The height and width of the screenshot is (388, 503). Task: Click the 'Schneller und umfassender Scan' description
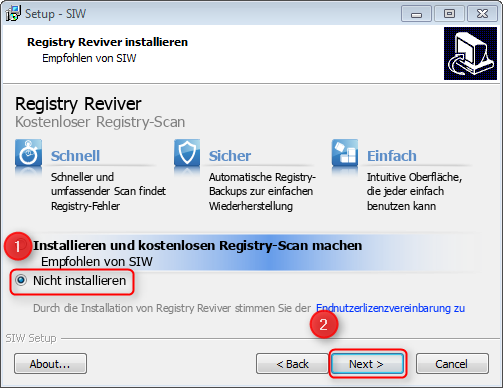(x=108, y=191)
